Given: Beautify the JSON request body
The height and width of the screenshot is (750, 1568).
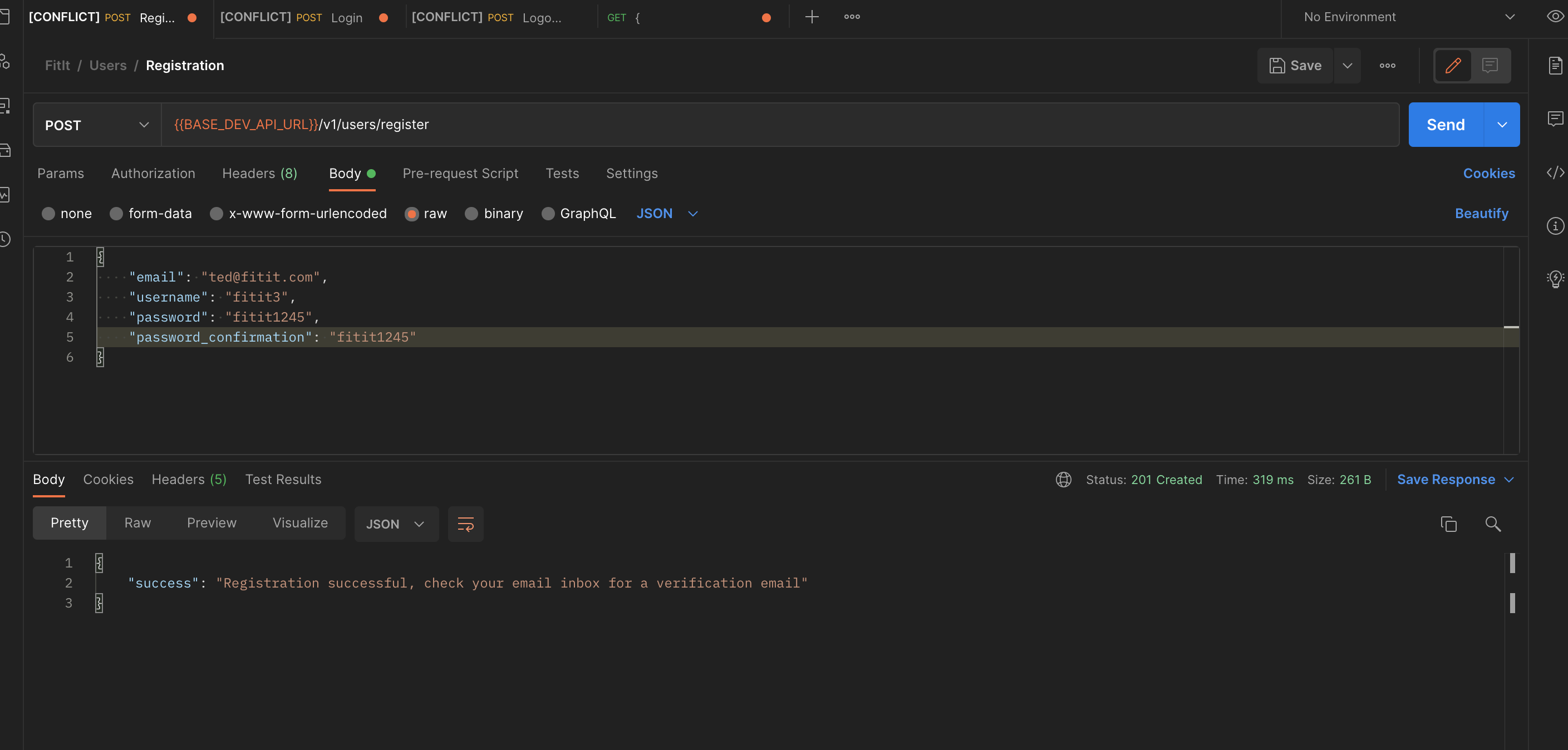Looking at the screenshot, I should (1482, 214).
